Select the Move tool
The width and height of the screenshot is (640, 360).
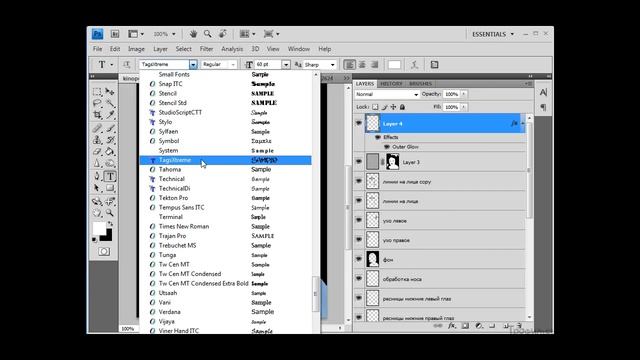click(110, 92)
